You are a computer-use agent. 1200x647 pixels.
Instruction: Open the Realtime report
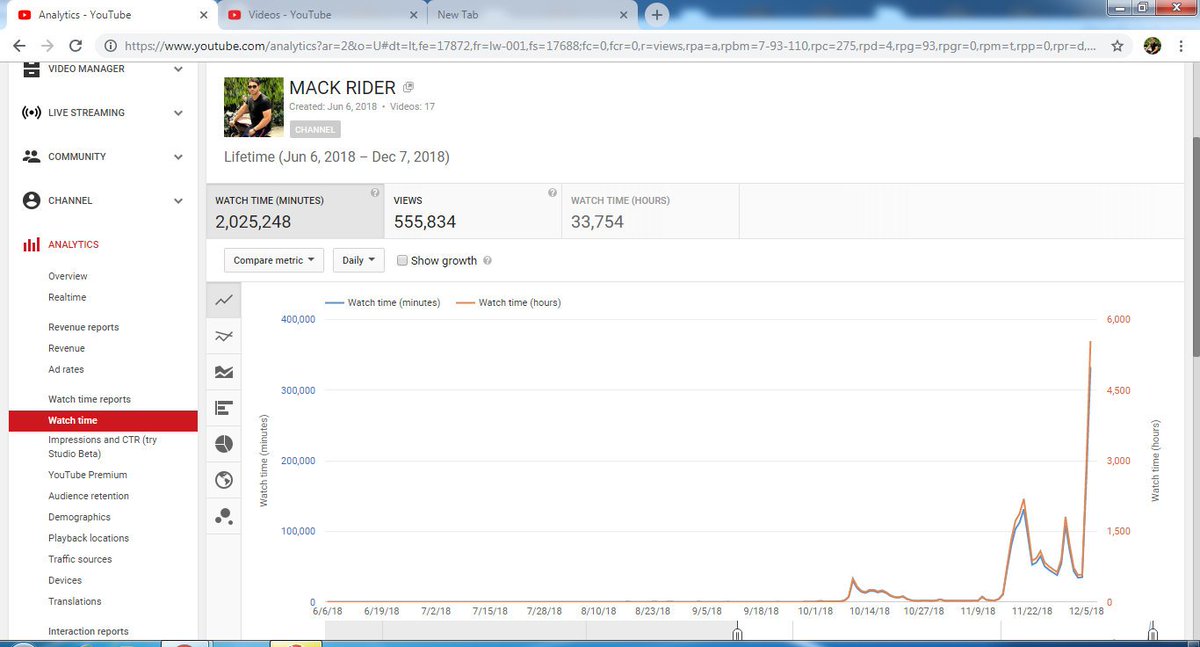(67, 297)
